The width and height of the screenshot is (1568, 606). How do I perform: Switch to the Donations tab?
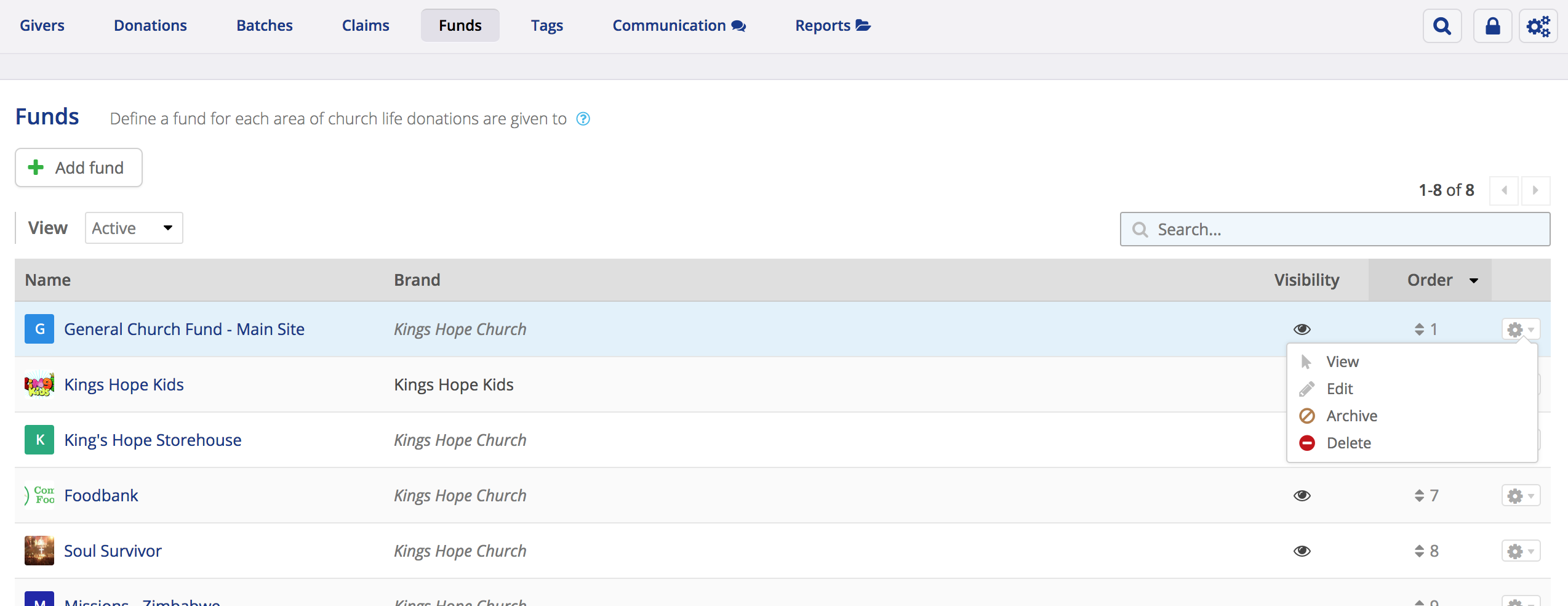click(x=150, y=25)
